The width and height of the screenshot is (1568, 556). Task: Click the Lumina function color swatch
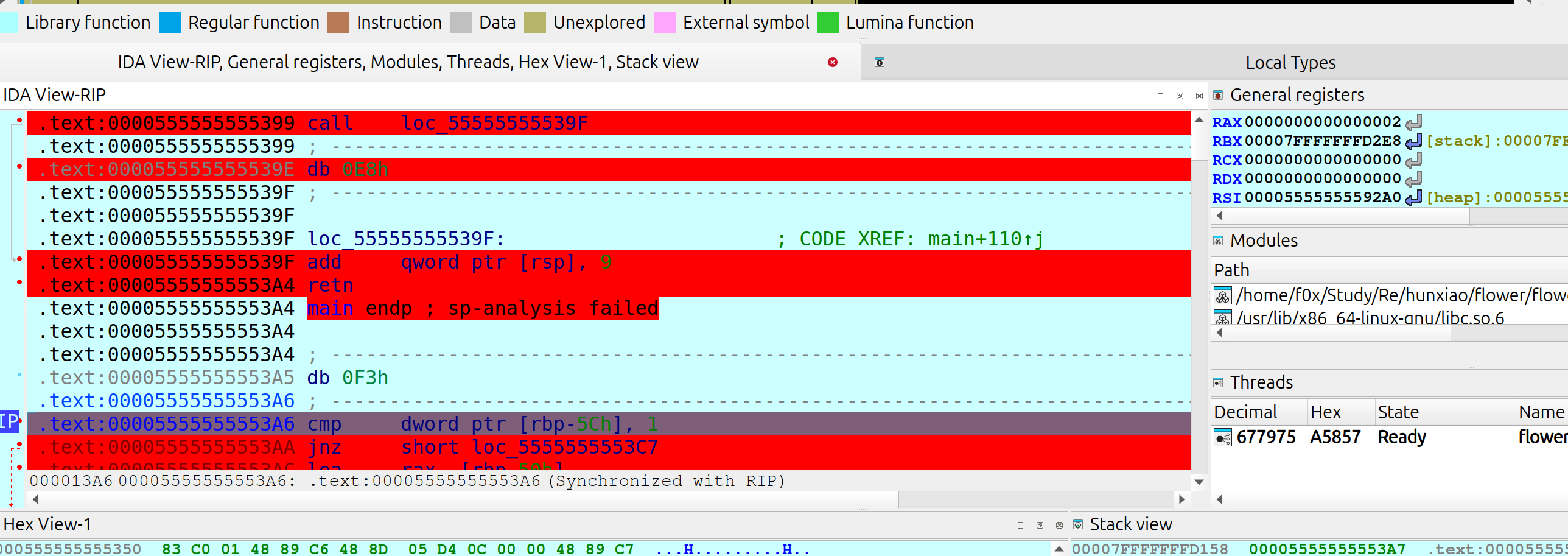click(x=828, y=23)
